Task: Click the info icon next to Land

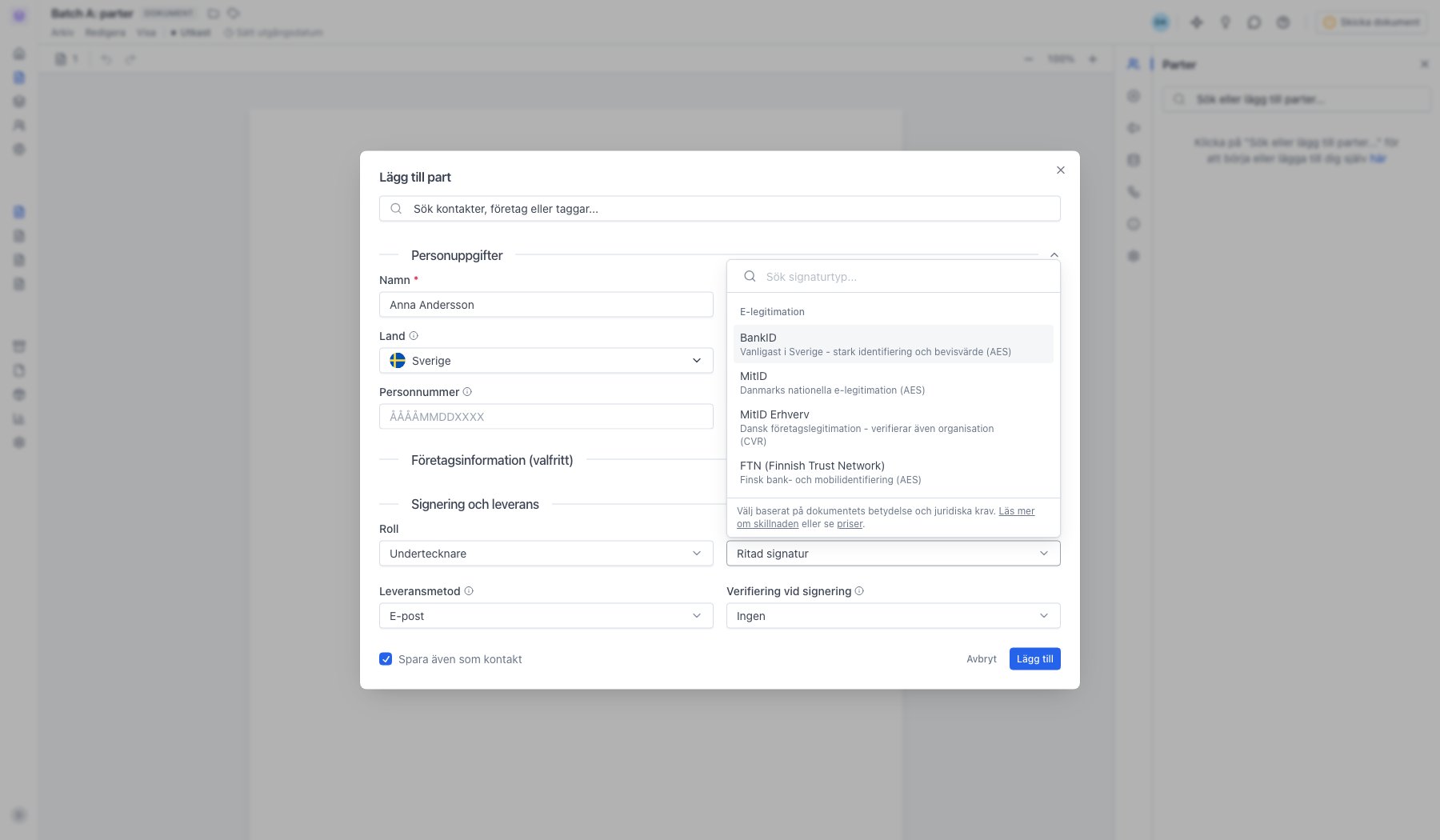Action: [414, 336]
